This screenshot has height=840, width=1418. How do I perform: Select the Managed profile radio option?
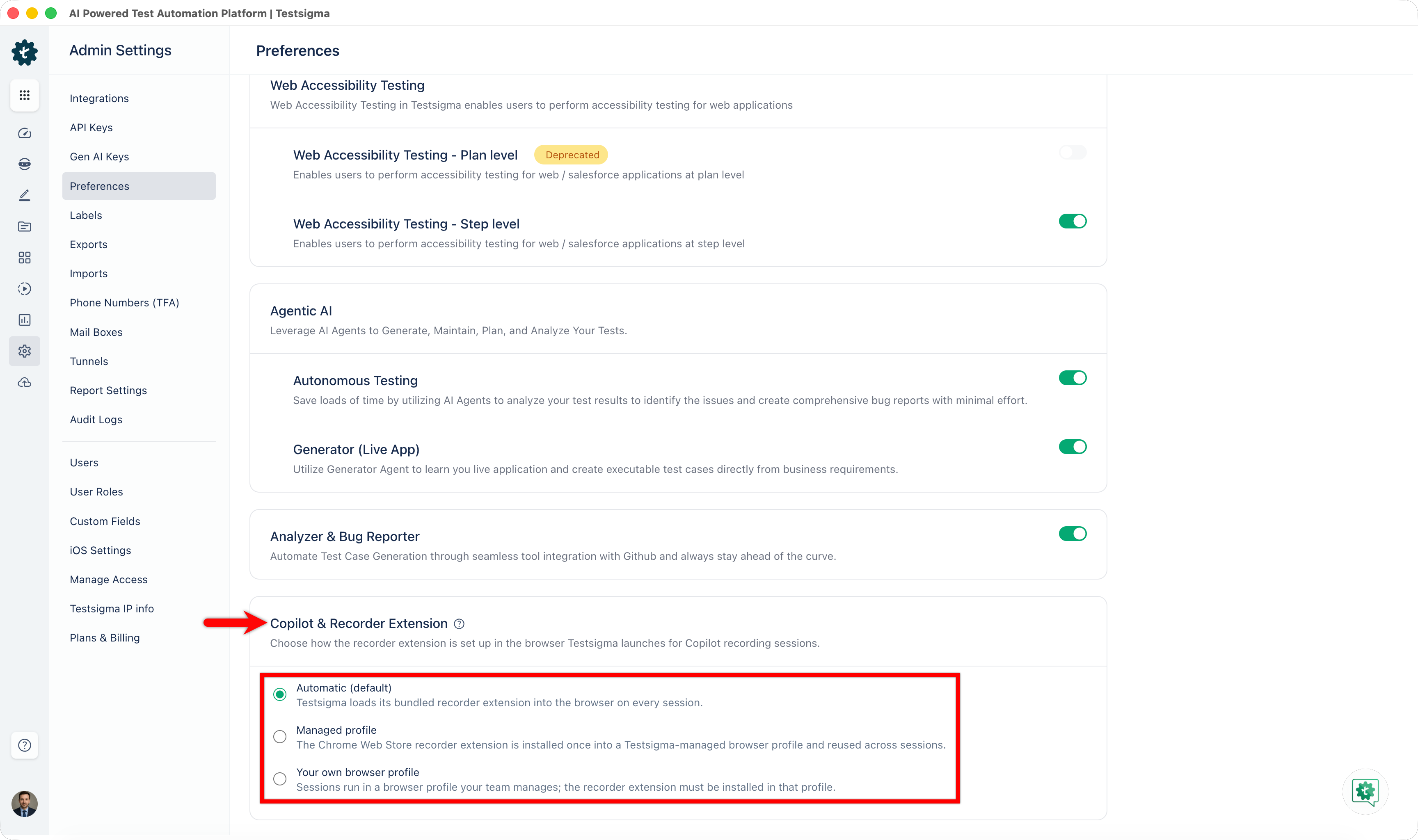[x=280, y=737]
